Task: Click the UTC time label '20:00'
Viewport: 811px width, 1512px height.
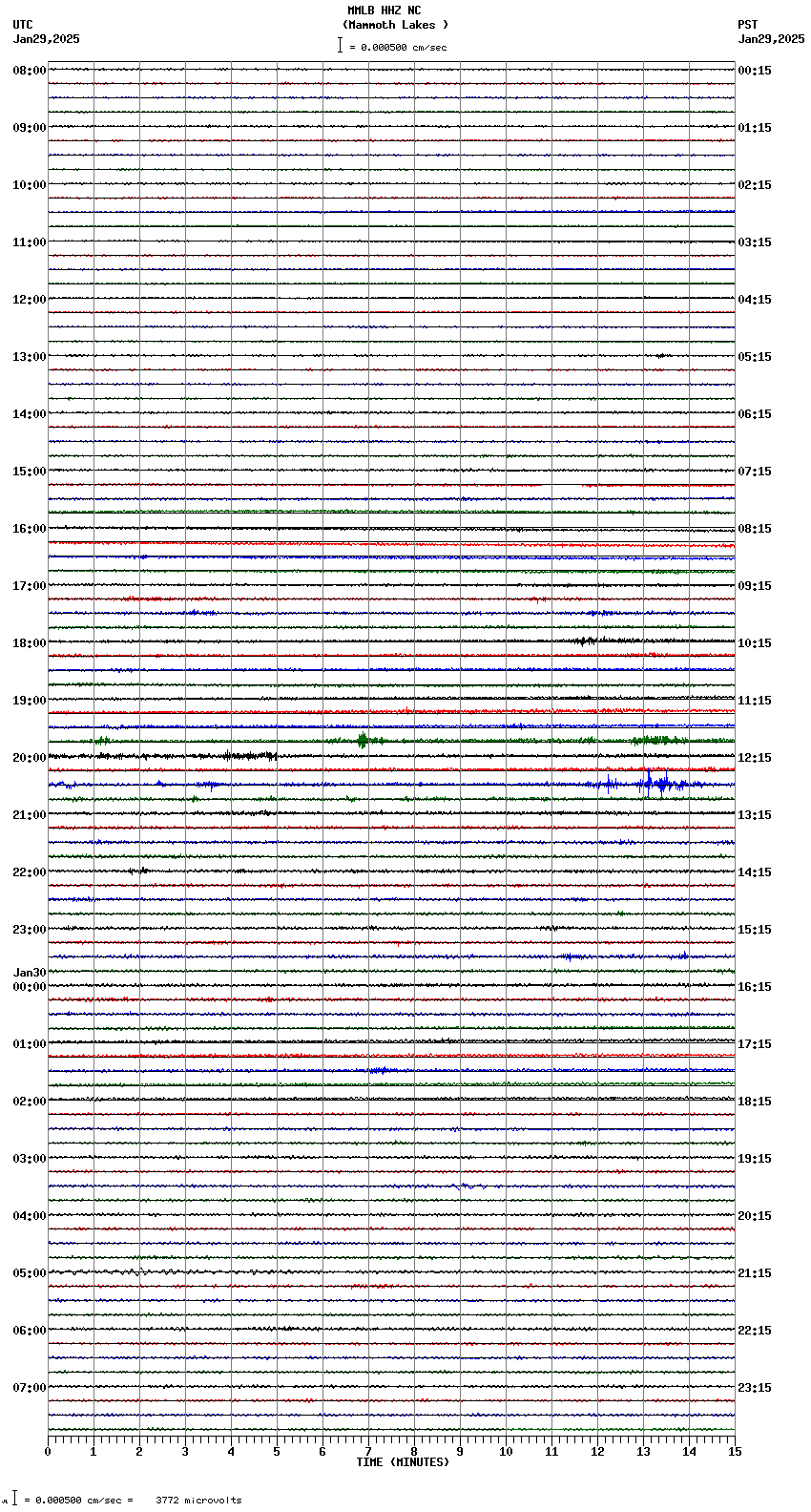Action: point(30,758)
